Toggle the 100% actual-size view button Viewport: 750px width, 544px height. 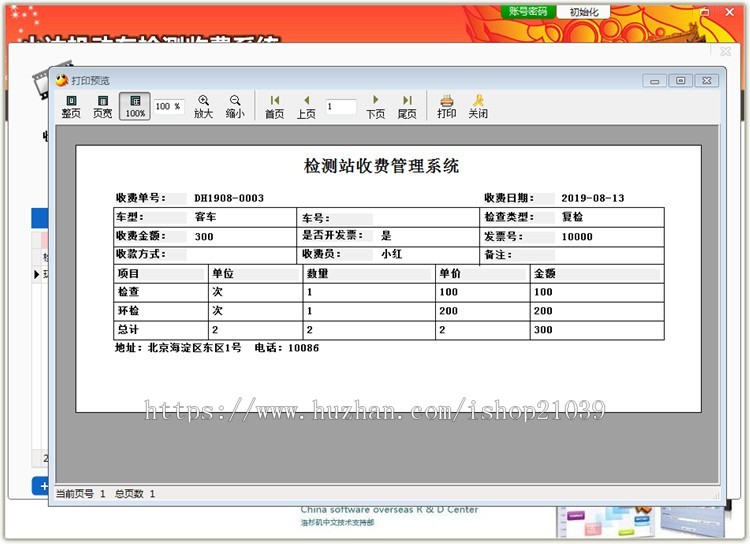point(135,106)
